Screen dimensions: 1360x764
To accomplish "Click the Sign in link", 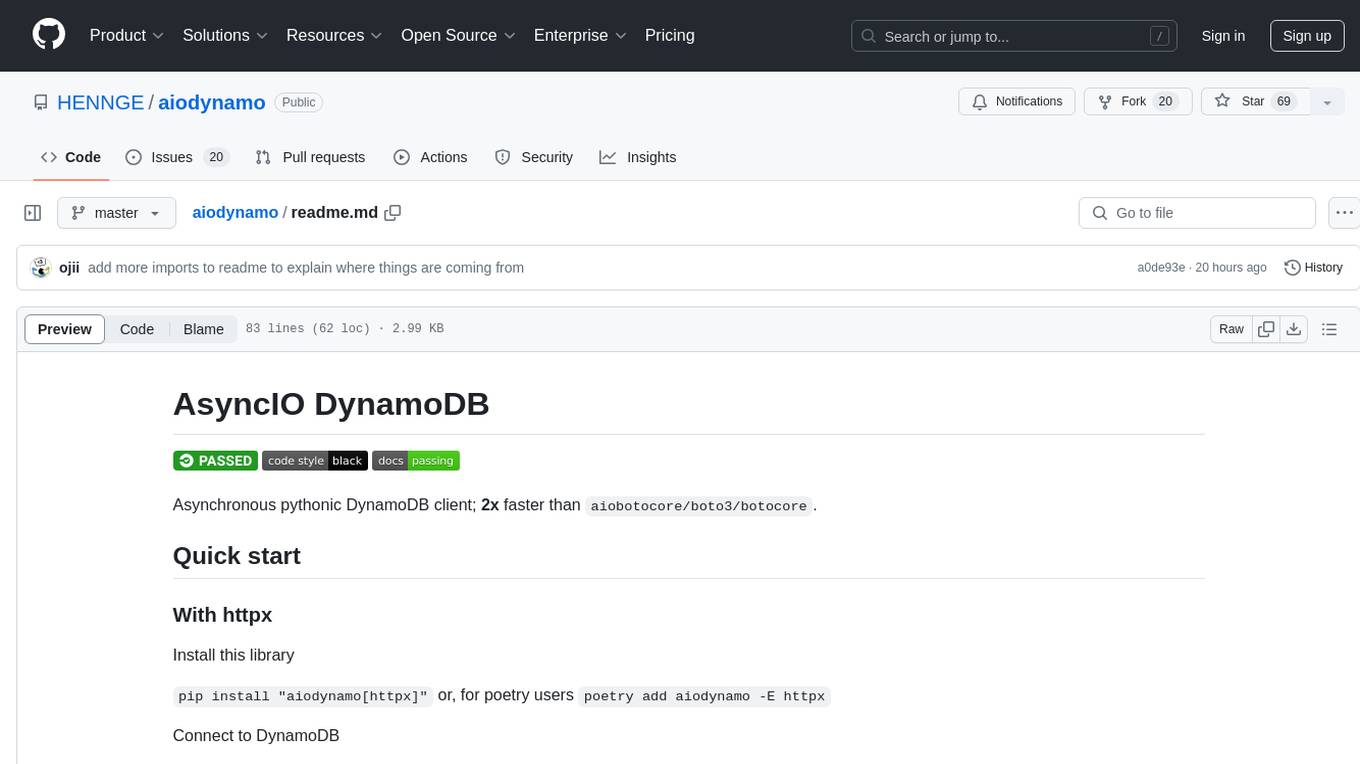I will coord(1223,36).
